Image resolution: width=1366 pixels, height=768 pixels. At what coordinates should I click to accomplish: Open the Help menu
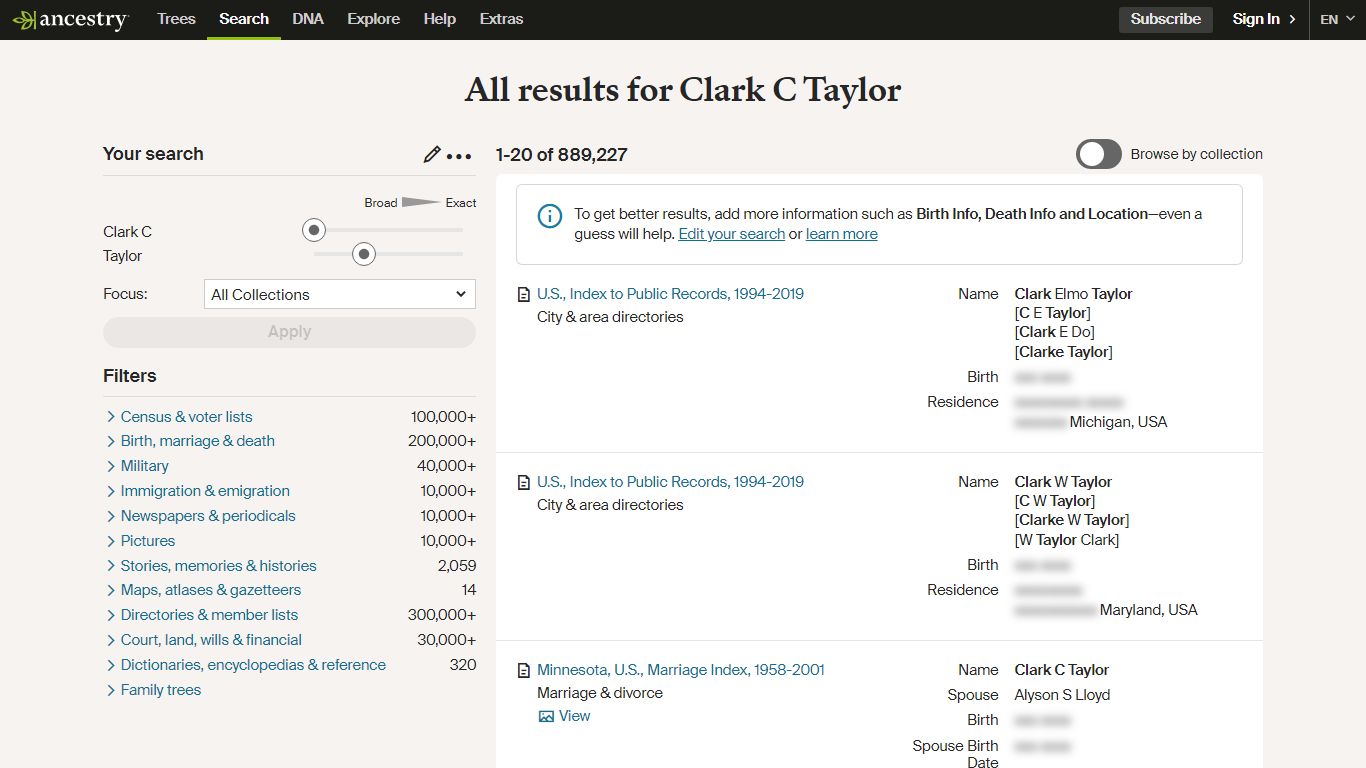click(x=440, y=19)
